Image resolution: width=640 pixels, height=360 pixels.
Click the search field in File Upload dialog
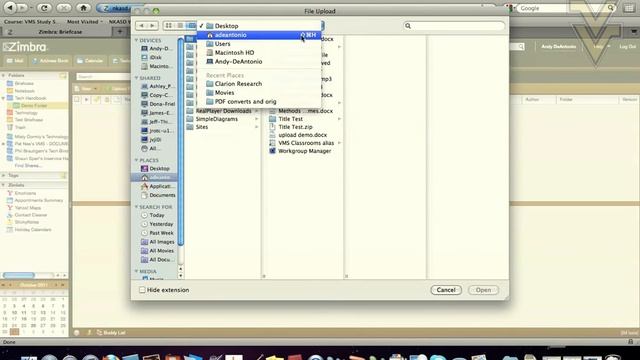point(454,26)
